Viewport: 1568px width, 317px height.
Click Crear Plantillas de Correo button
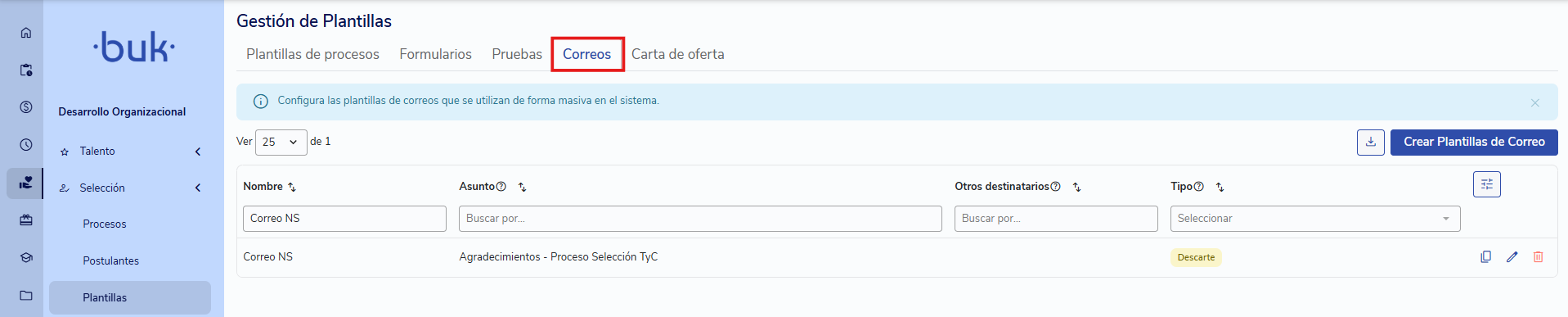(x=1474, y=142)
